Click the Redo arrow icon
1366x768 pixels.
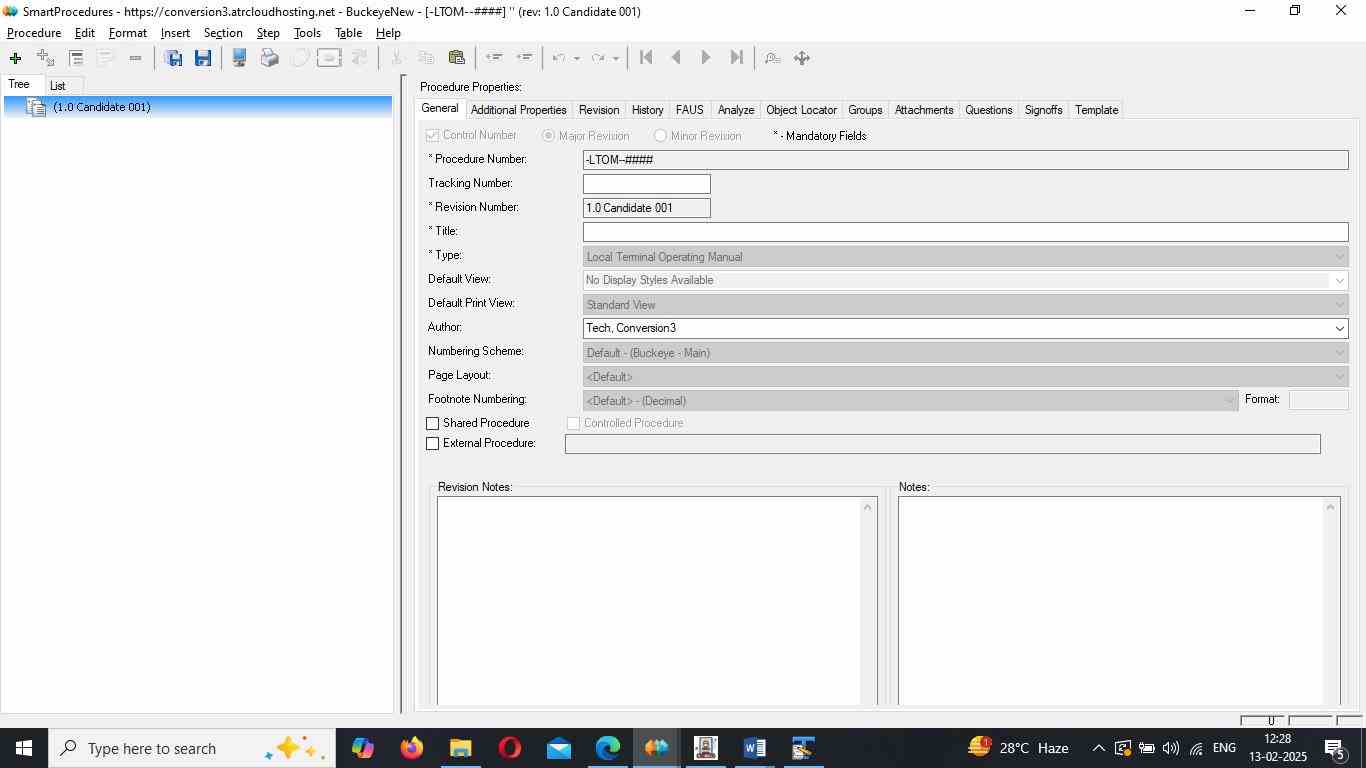pyautogui.click(x=598, y=58)
